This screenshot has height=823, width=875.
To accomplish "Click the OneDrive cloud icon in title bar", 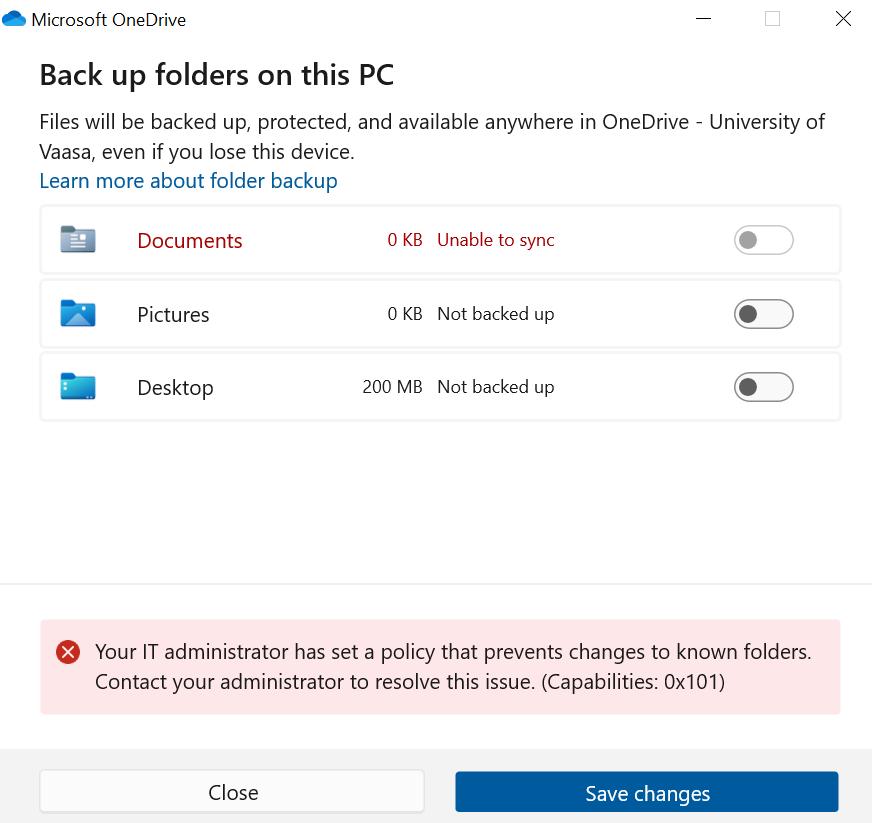I will pos(14,19).
